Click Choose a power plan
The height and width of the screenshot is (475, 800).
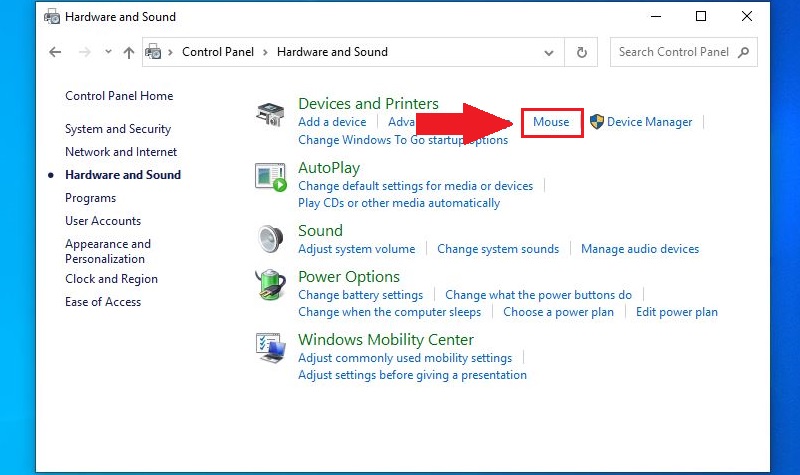558,312
